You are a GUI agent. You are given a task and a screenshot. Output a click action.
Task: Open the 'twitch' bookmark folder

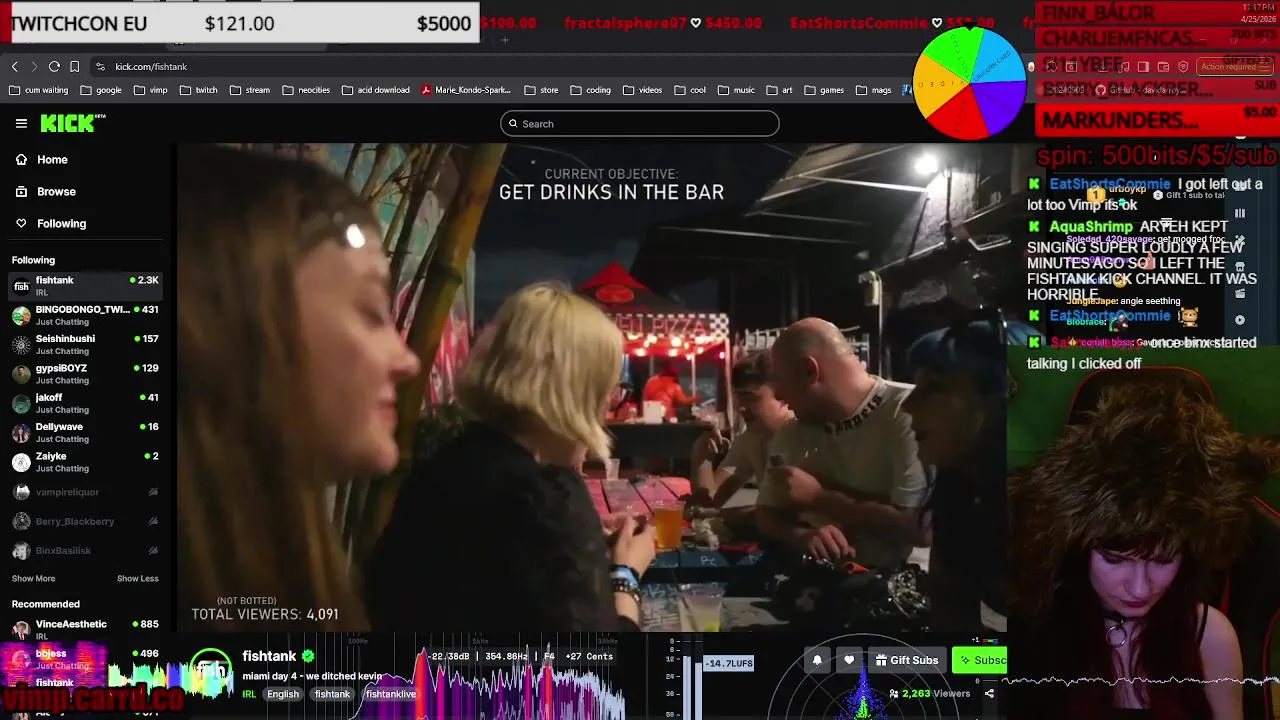click(198, 90)
